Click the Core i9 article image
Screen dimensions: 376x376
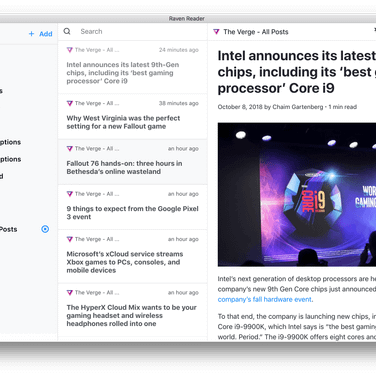(297, 194)
